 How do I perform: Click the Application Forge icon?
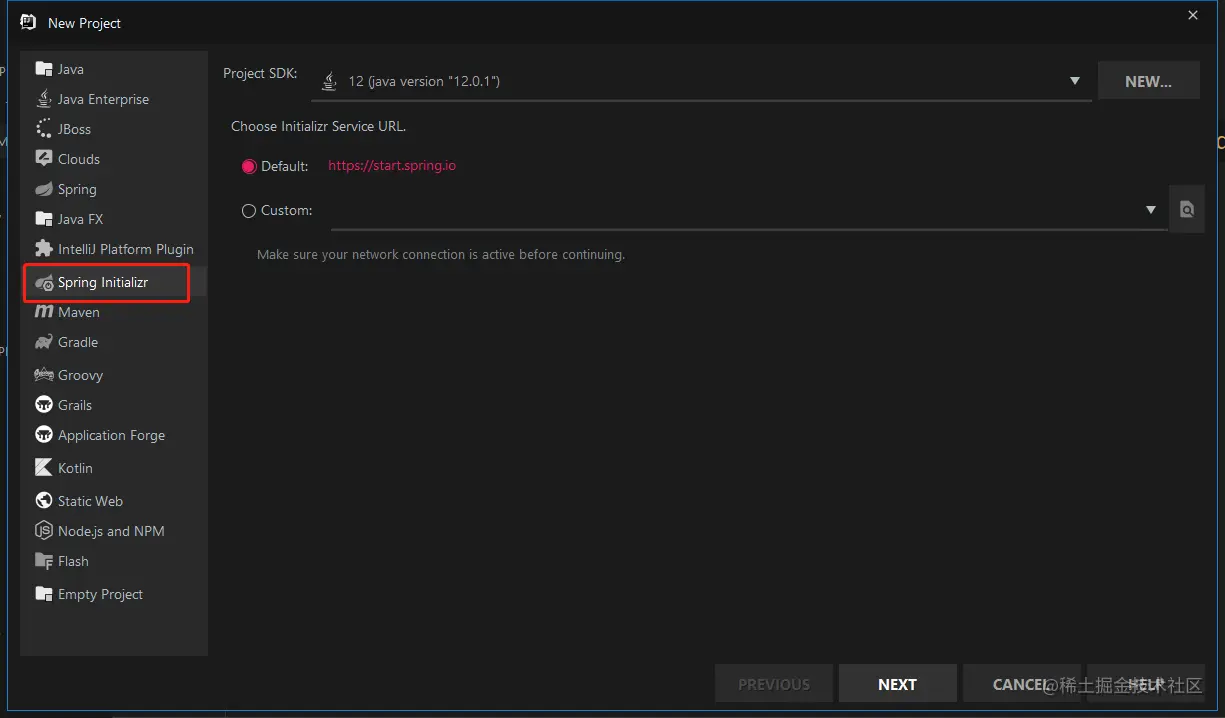(x=43, y=435)
